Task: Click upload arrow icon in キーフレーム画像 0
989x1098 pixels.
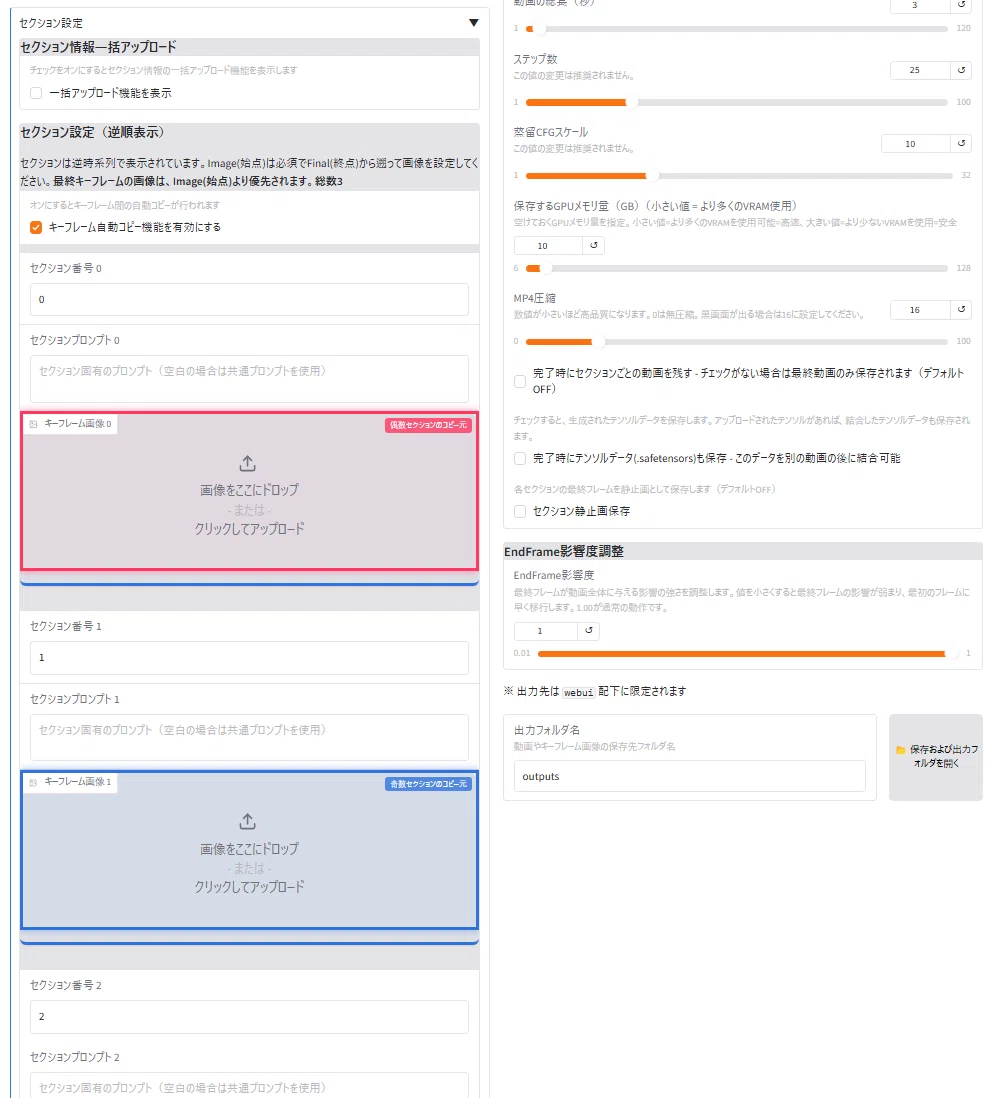Action: click(248, 464)
